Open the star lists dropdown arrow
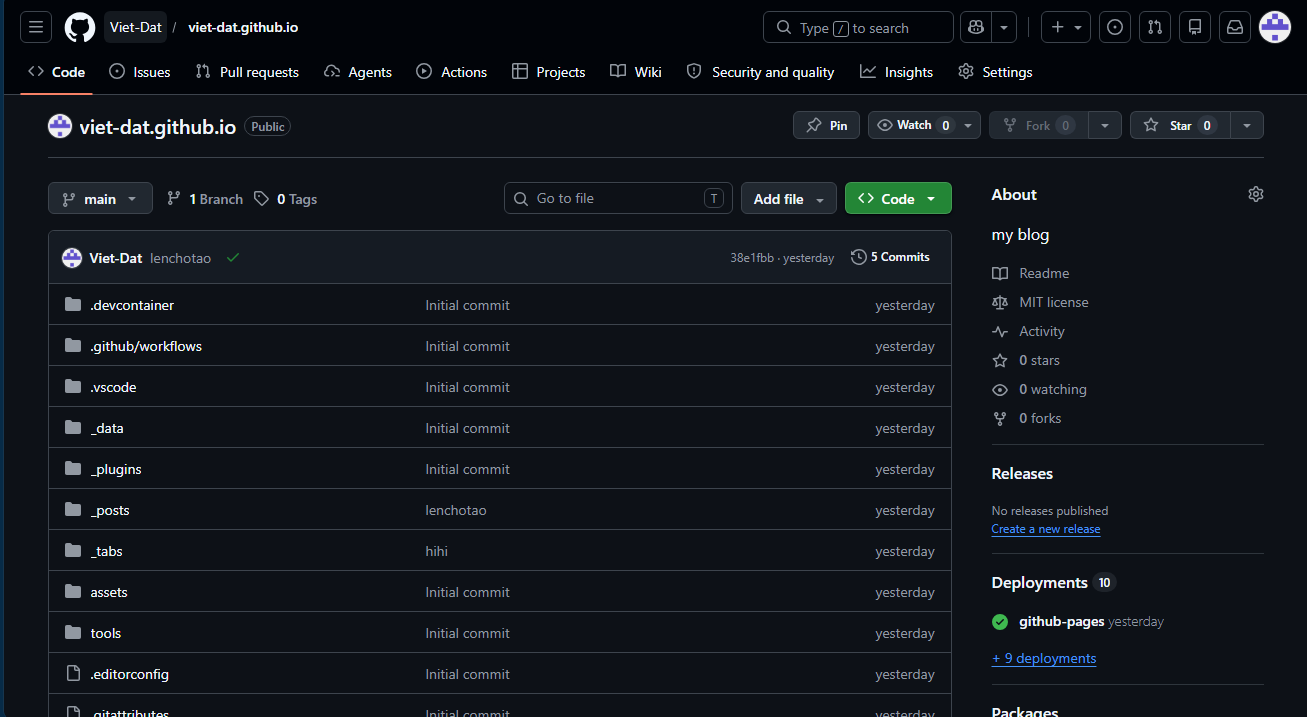 click(1247, 125)
